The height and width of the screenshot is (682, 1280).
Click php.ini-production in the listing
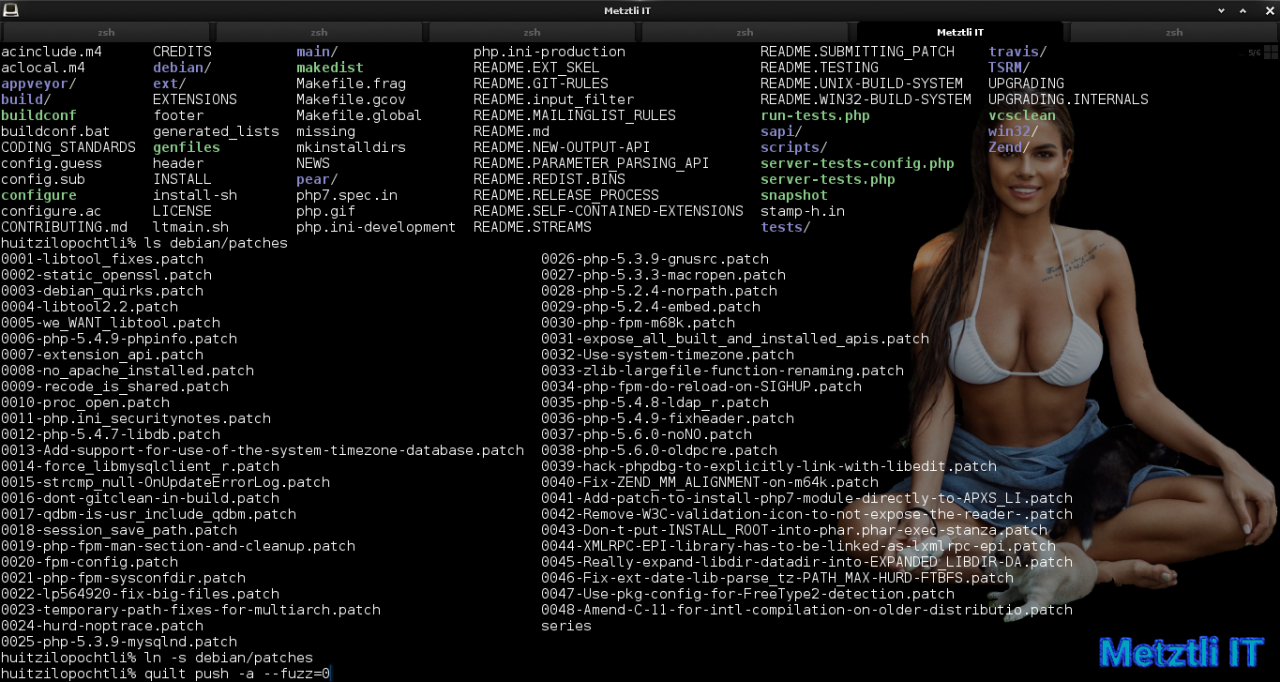549,51
